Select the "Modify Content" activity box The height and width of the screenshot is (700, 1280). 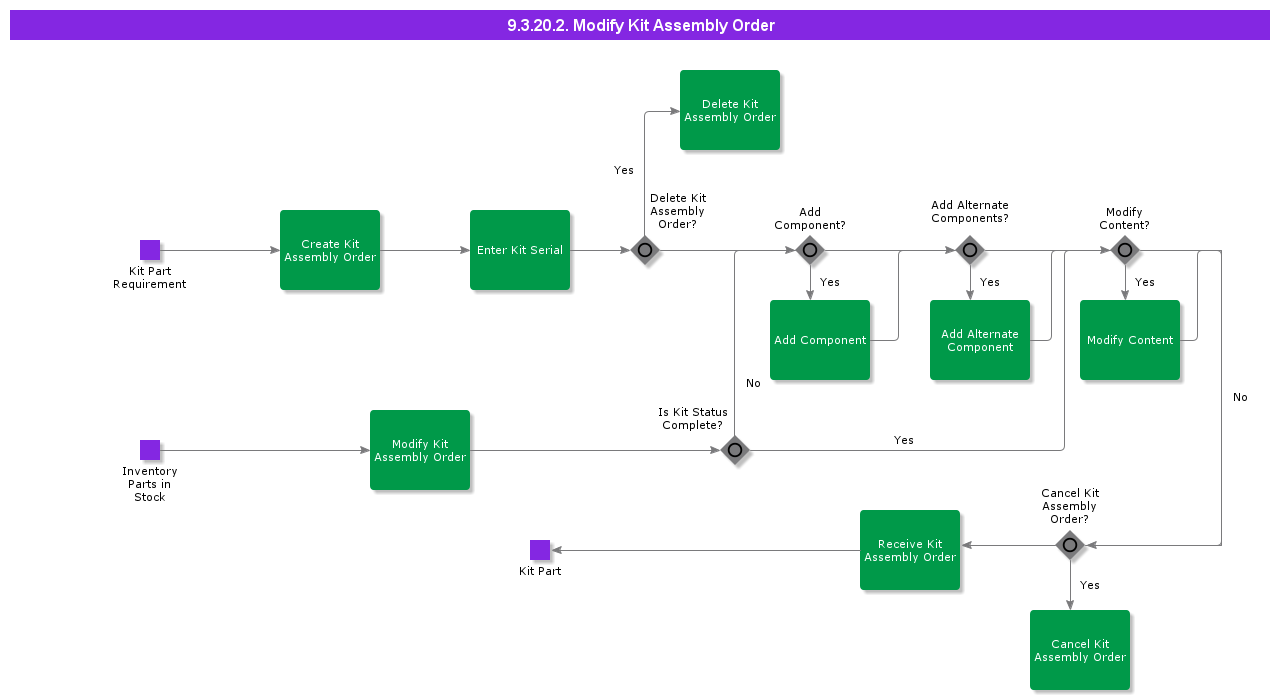click(x=1130, y=340)
